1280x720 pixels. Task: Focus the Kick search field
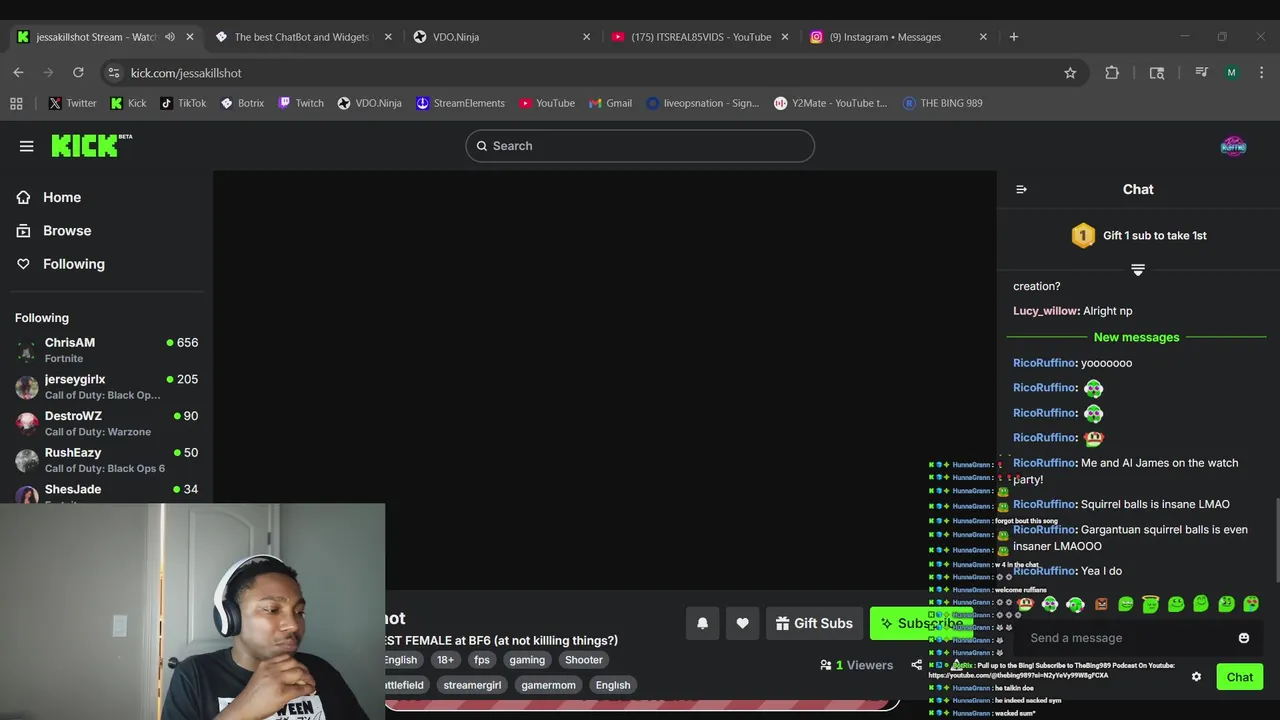point(640,146)
